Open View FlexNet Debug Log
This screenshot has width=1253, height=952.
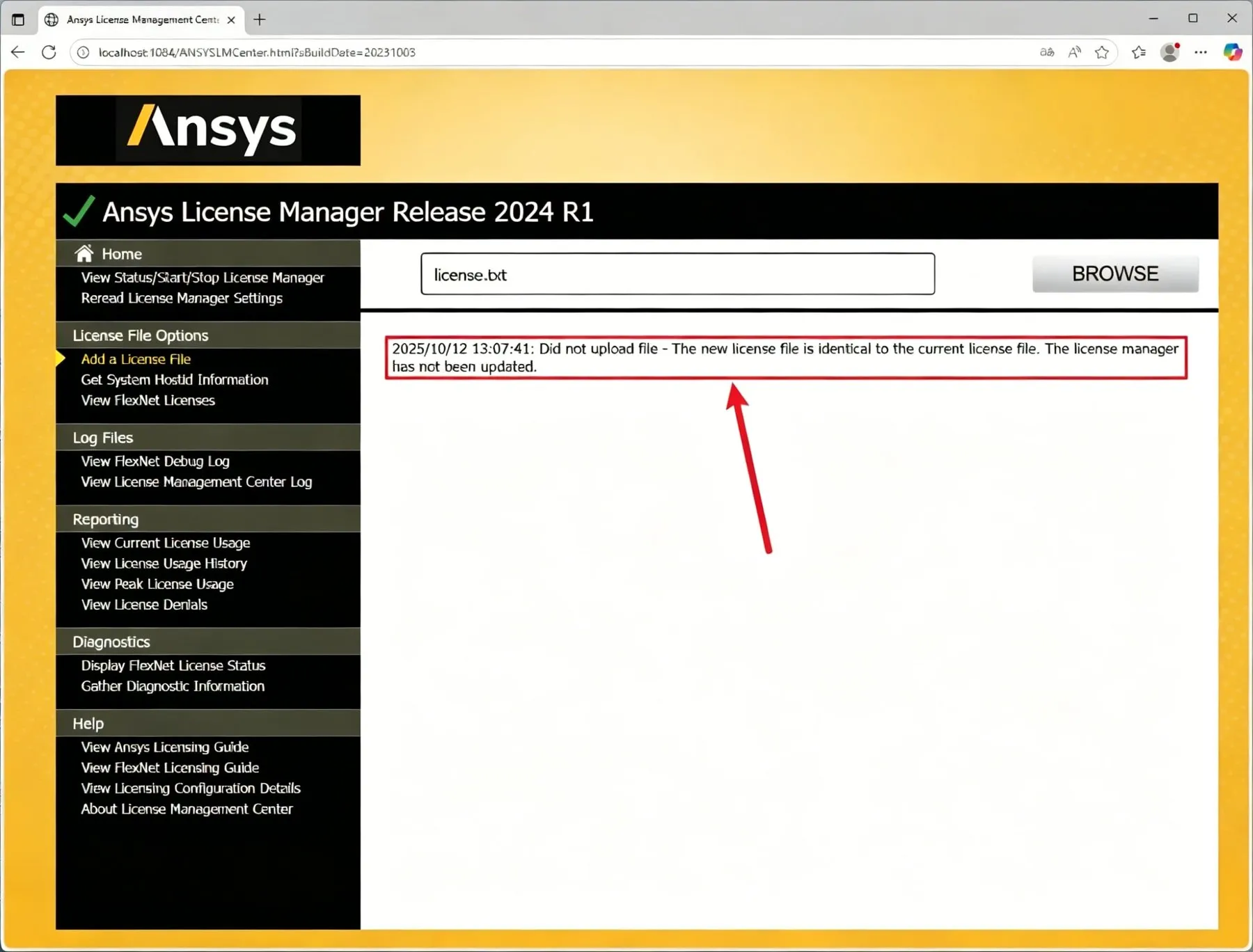point(155,461)
